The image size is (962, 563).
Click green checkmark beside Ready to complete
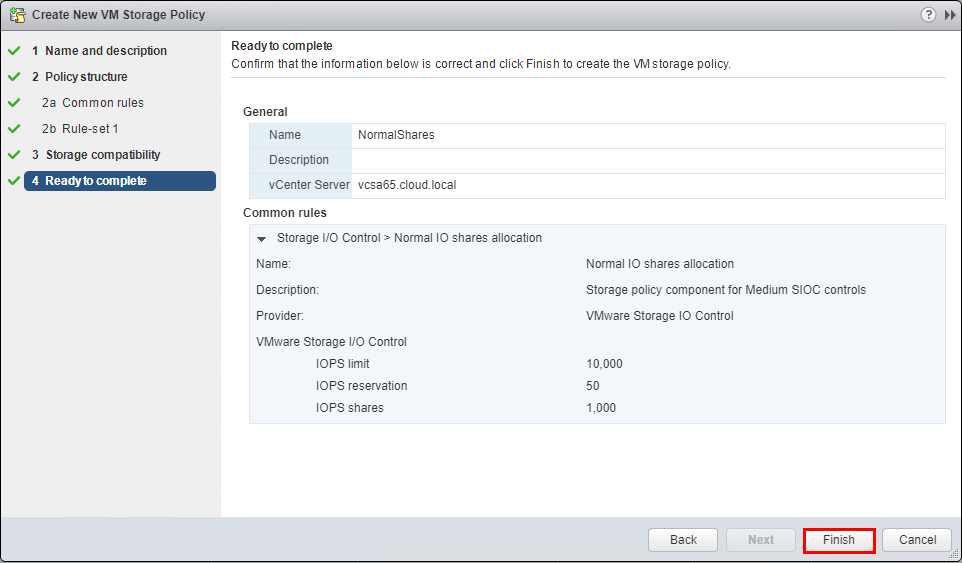click(x=14, y=181)
